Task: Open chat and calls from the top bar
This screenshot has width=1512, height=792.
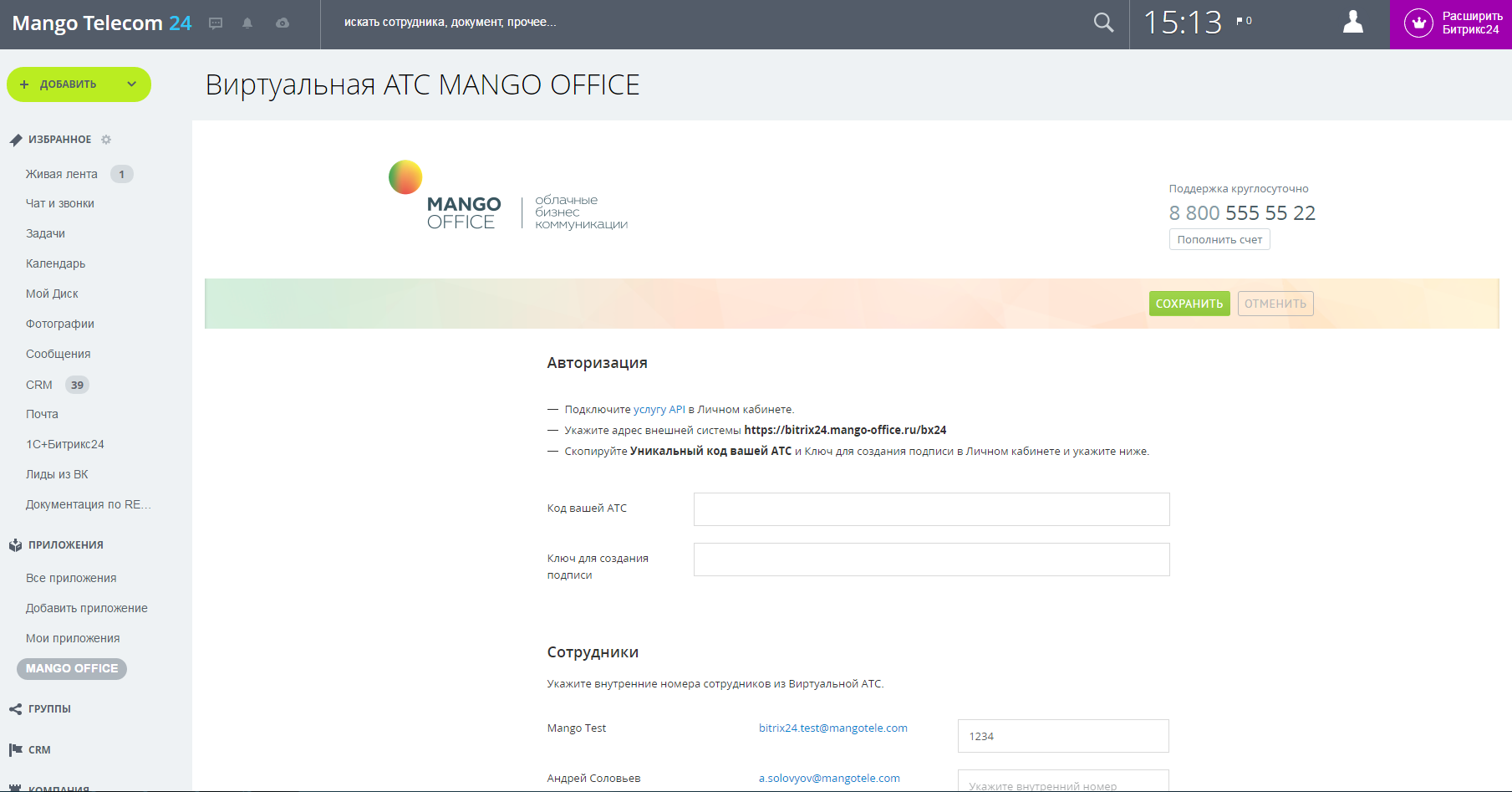Action: (216, 23)
